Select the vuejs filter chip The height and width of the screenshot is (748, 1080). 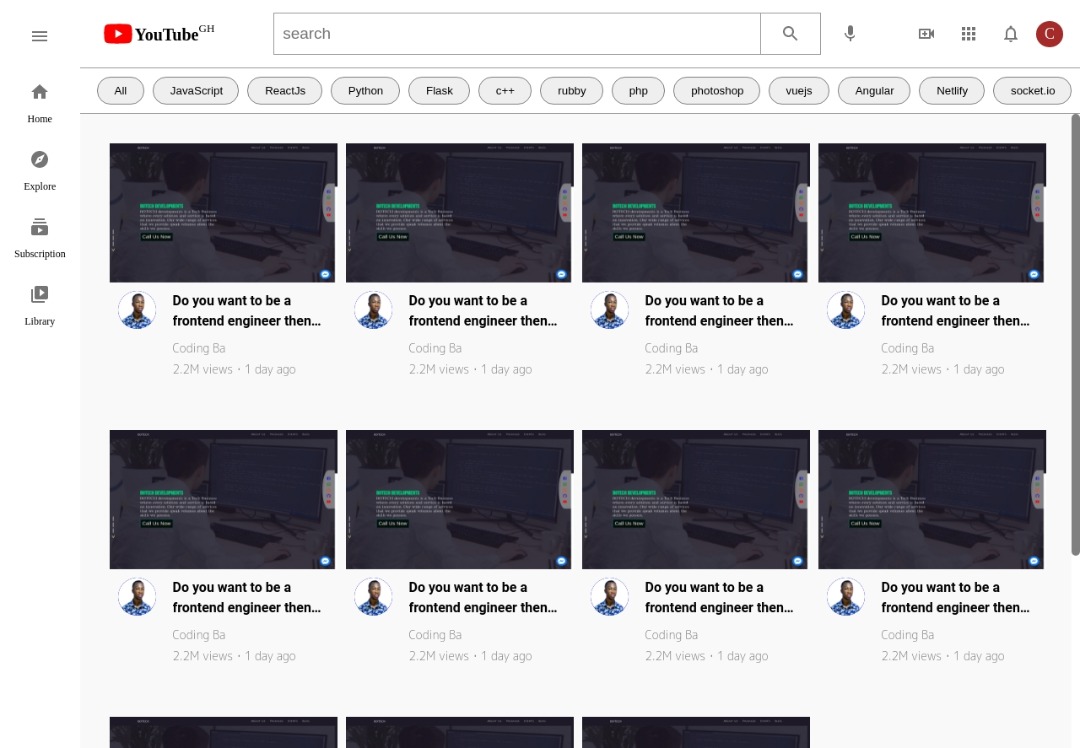pos(799,91)
